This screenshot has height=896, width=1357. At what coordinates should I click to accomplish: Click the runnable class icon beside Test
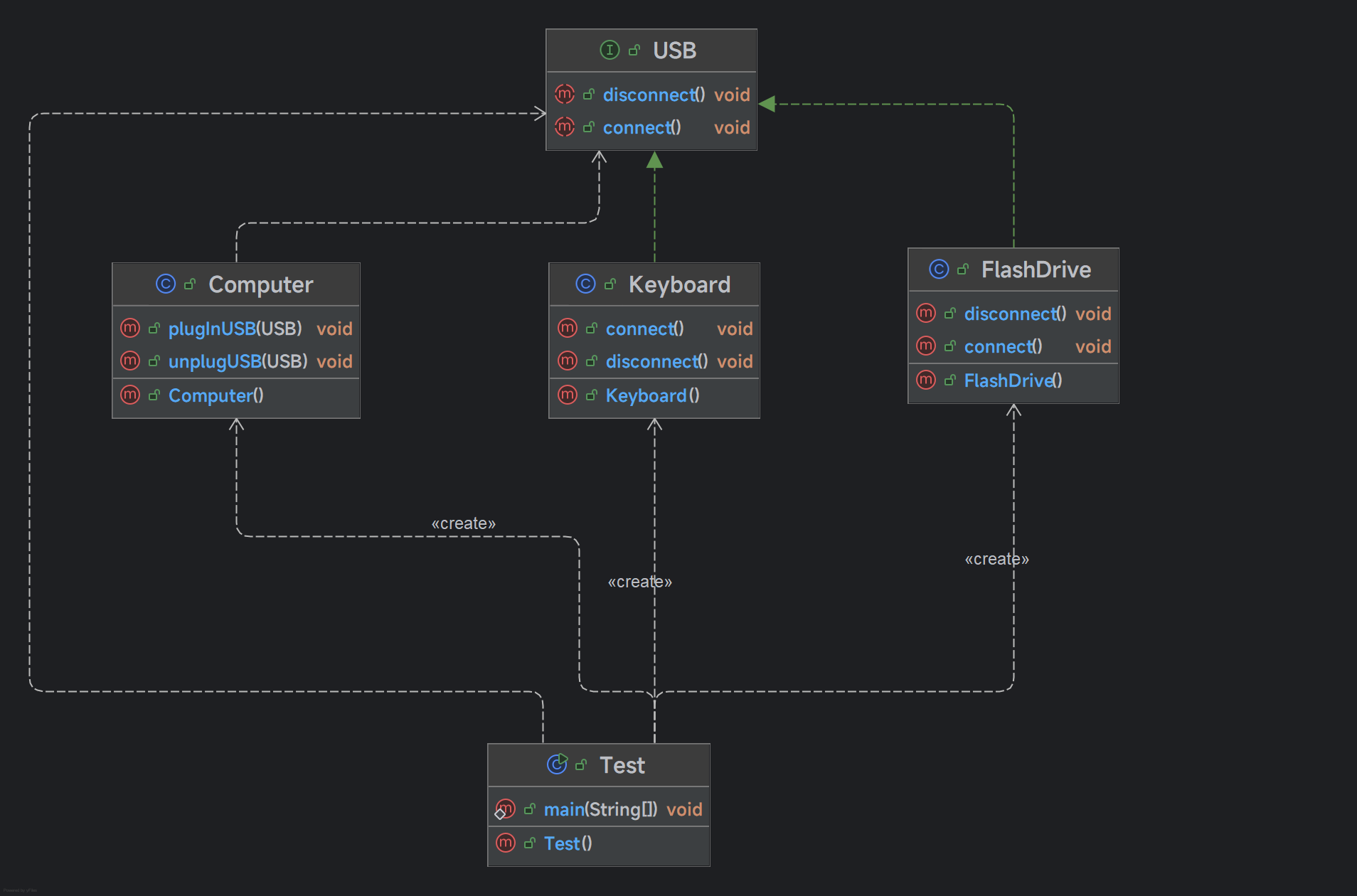coord(557,764)
